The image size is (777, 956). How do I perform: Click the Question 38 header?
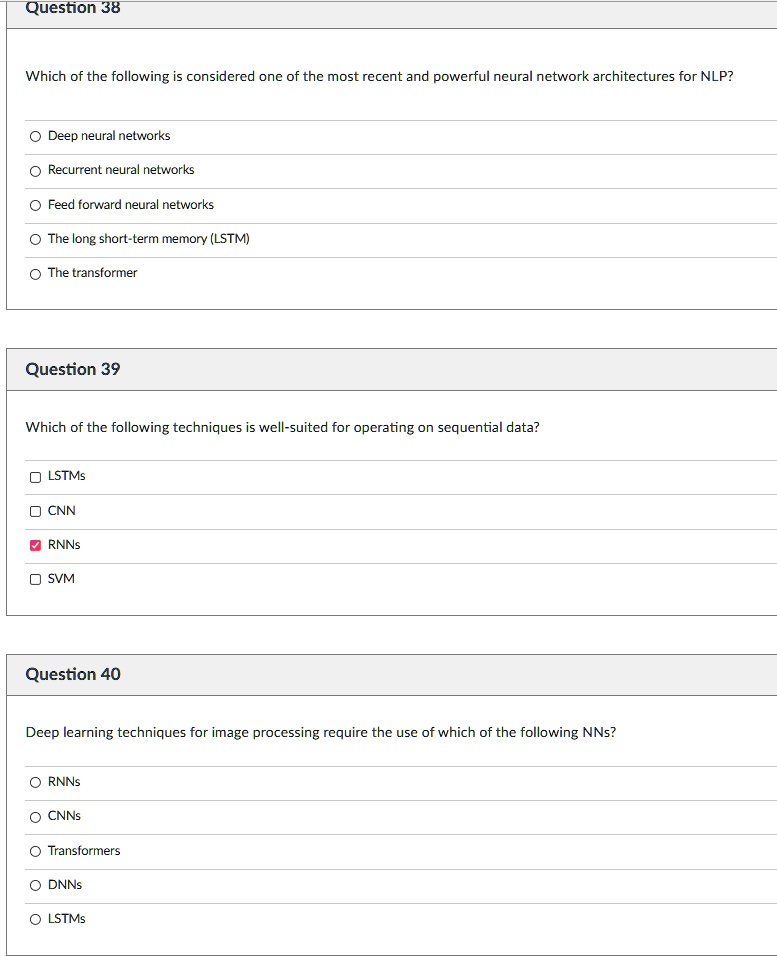[x=72, y=8]
